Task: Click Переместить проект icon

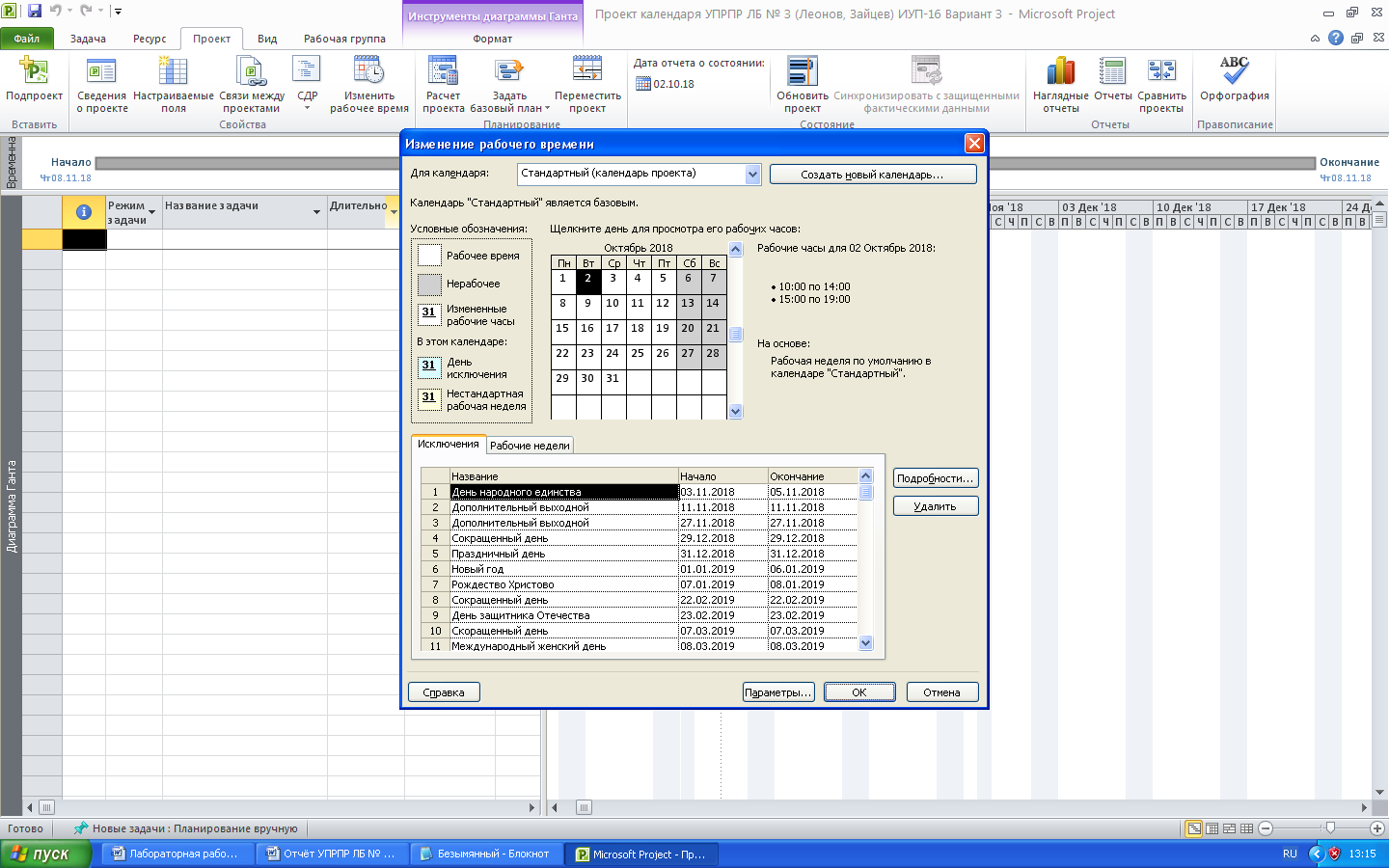Action: tap(587, 71)
